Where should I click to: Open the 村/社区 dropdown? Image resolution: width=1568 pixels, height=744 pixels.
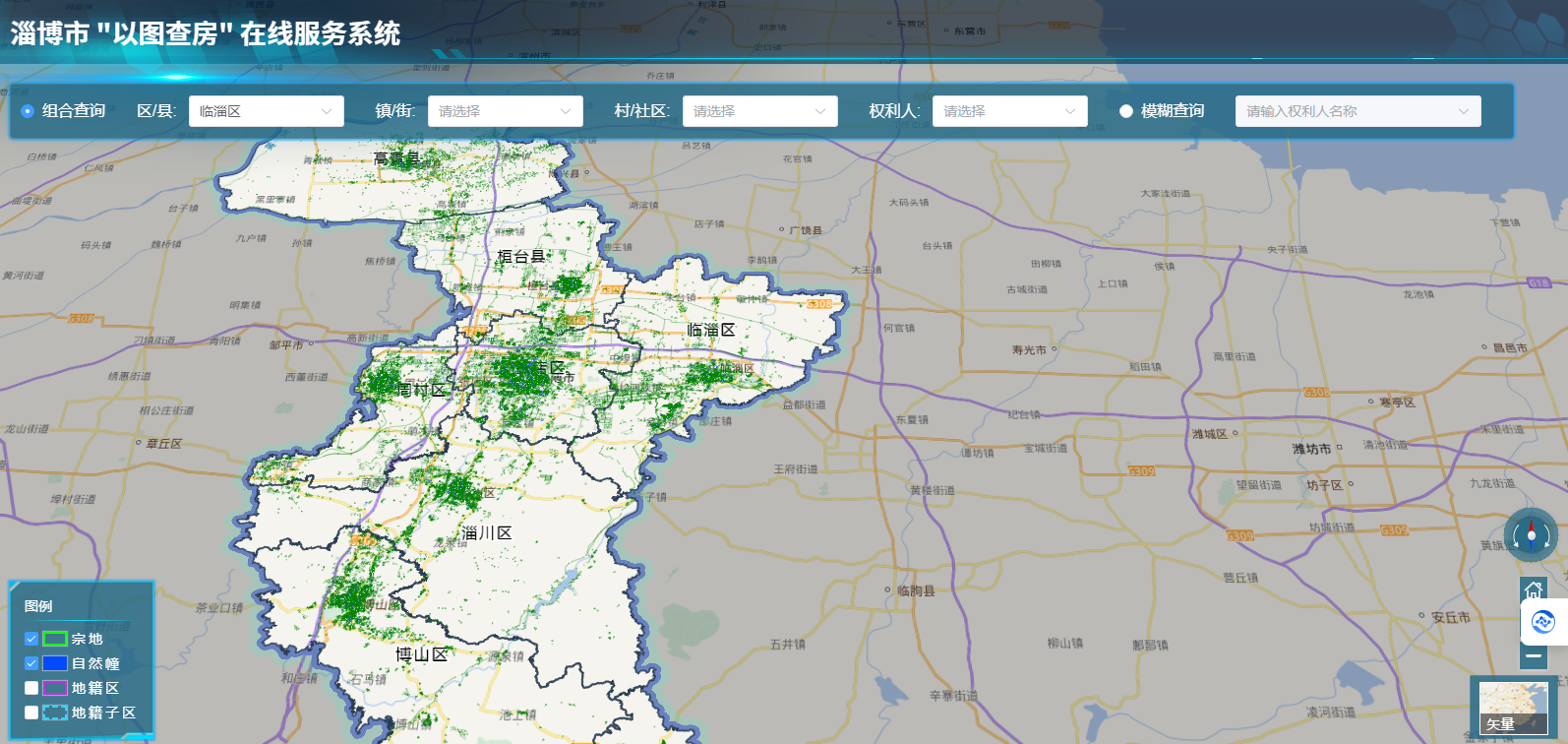click(759, 111)
